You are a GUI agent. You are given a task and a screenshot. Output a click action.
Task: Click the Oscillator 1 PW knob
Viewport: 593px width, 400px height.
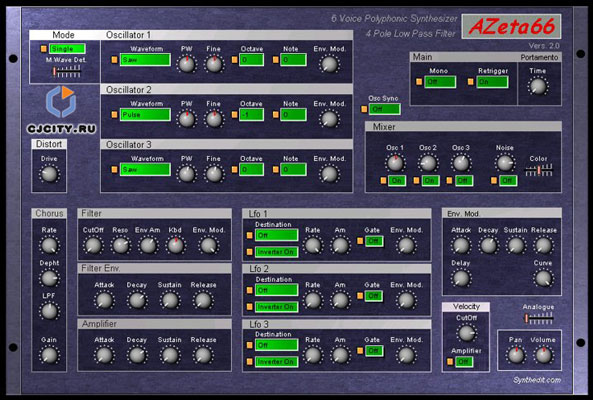(186, 64)
